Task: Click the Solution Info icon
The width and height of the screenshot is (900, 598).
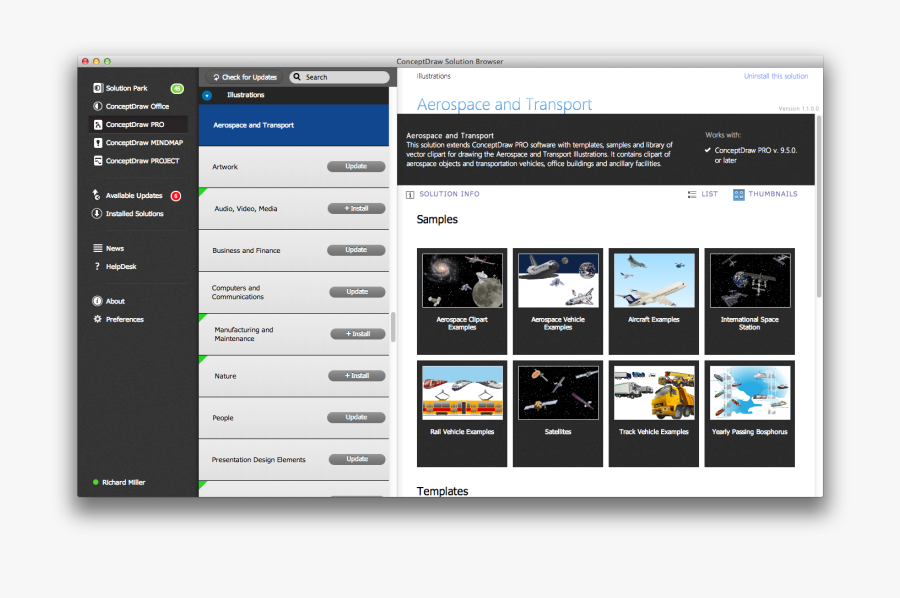Action: pos(410,195)
